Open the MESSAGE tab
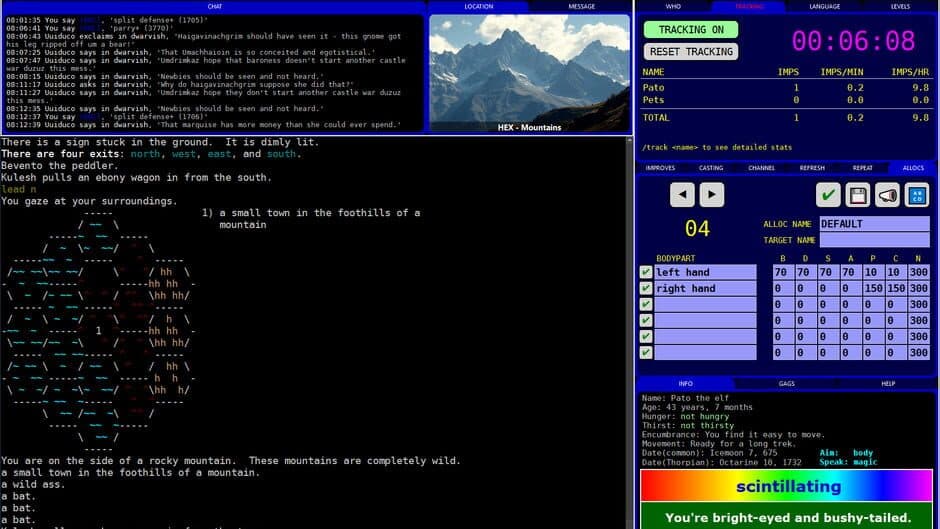The height and width of the screenshot is (529, 940). coord(582,7)
